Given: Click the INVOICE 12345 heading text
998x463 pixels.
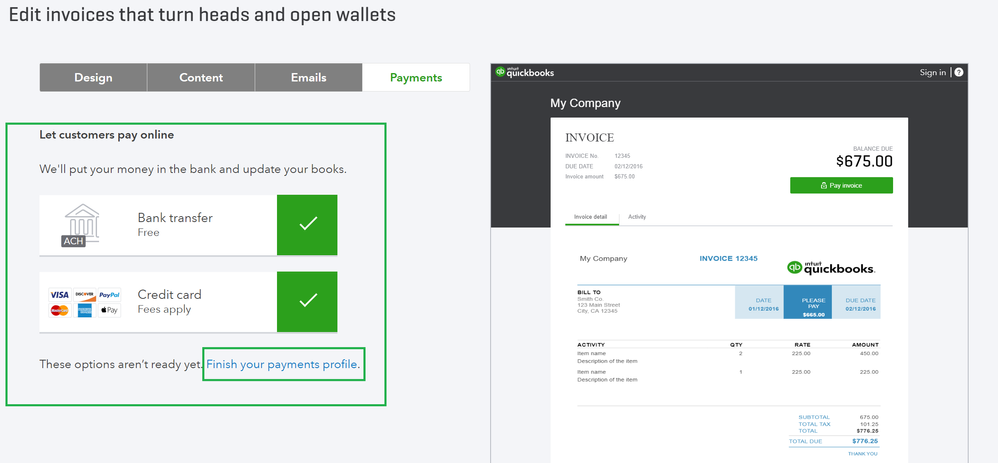Looking at the screenshot, I should coord(729,259).
